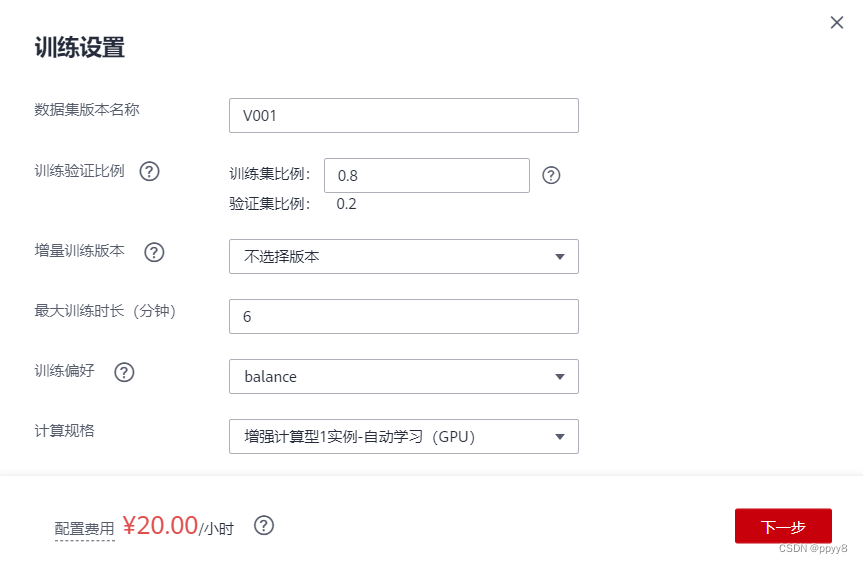The image size is (863, 563).
Task: Click the ¥20.00 price amount
Action: [x=160, y=526]
